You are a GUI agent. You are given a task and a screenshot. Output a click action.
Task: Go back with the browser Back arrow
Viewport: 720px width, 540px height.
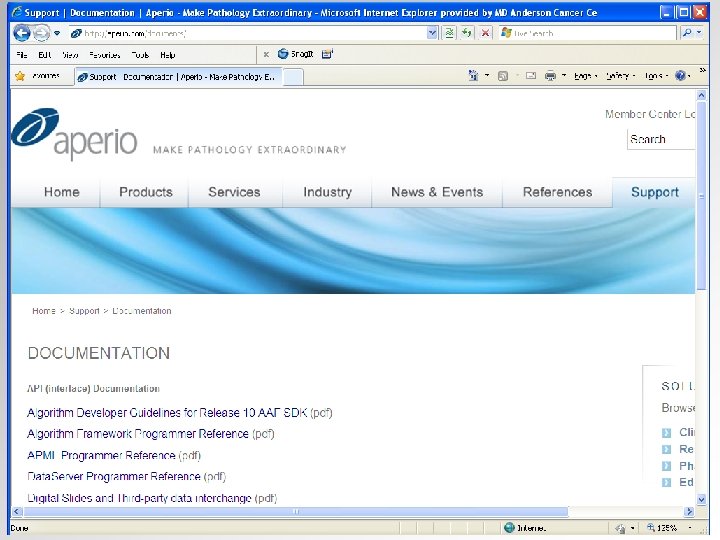22,33
